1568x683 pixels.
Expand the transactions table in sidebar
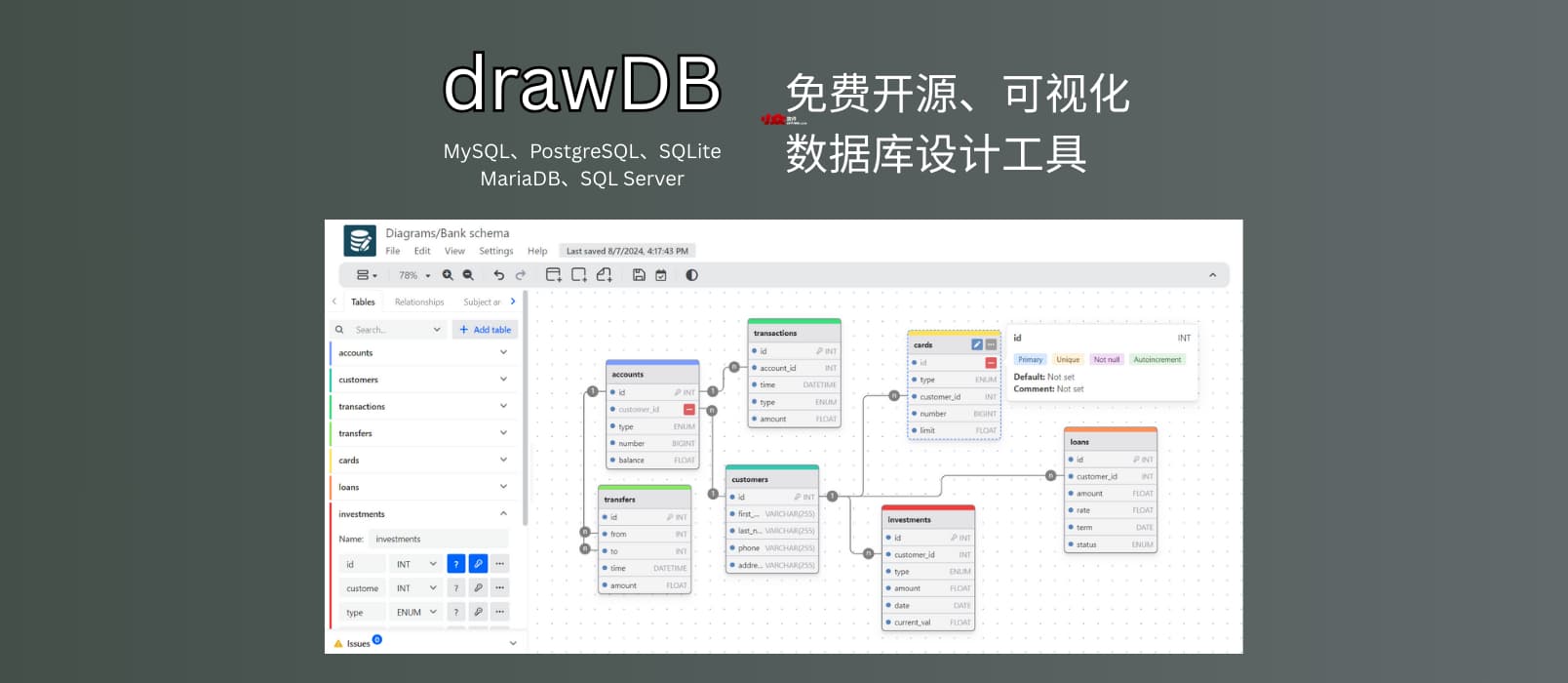tap(503, 406)
